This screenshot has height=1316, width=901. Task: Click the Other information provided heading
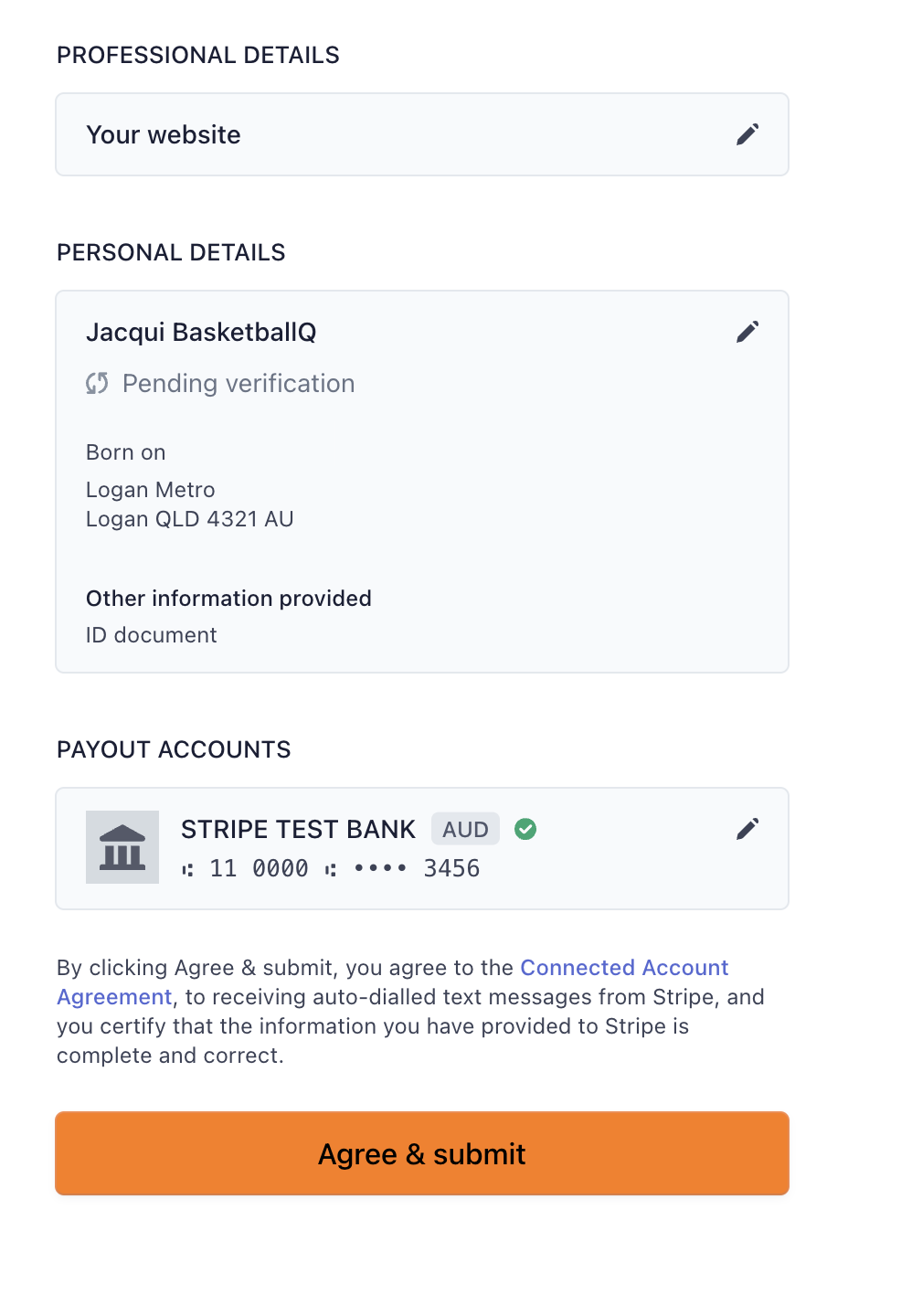228,599
